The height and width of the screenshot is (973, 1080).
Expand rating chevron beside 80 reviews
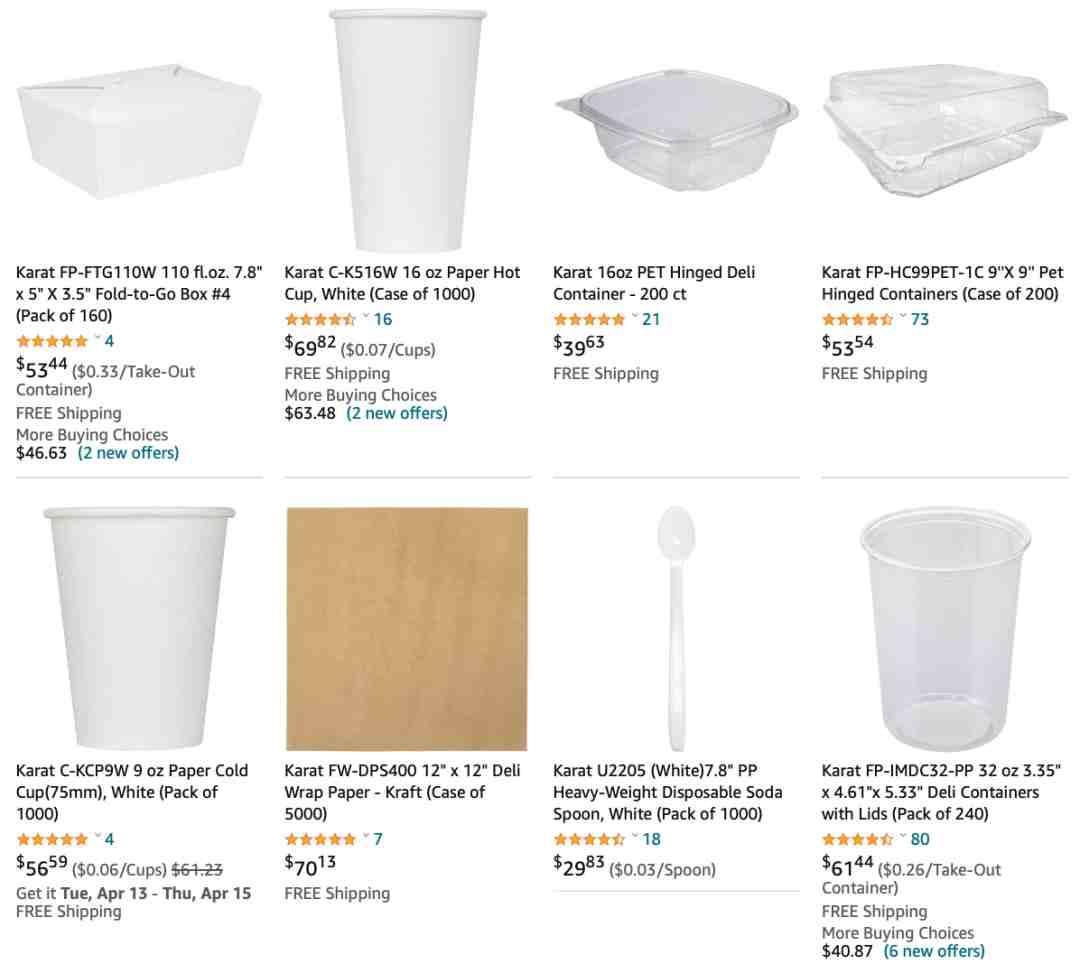[x=903, y=837]
